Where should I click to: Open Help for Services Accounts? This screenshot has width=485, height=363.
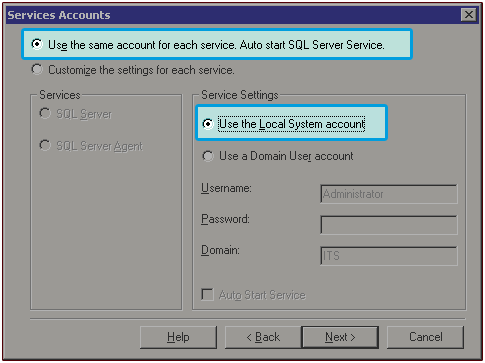click(178, 337)
